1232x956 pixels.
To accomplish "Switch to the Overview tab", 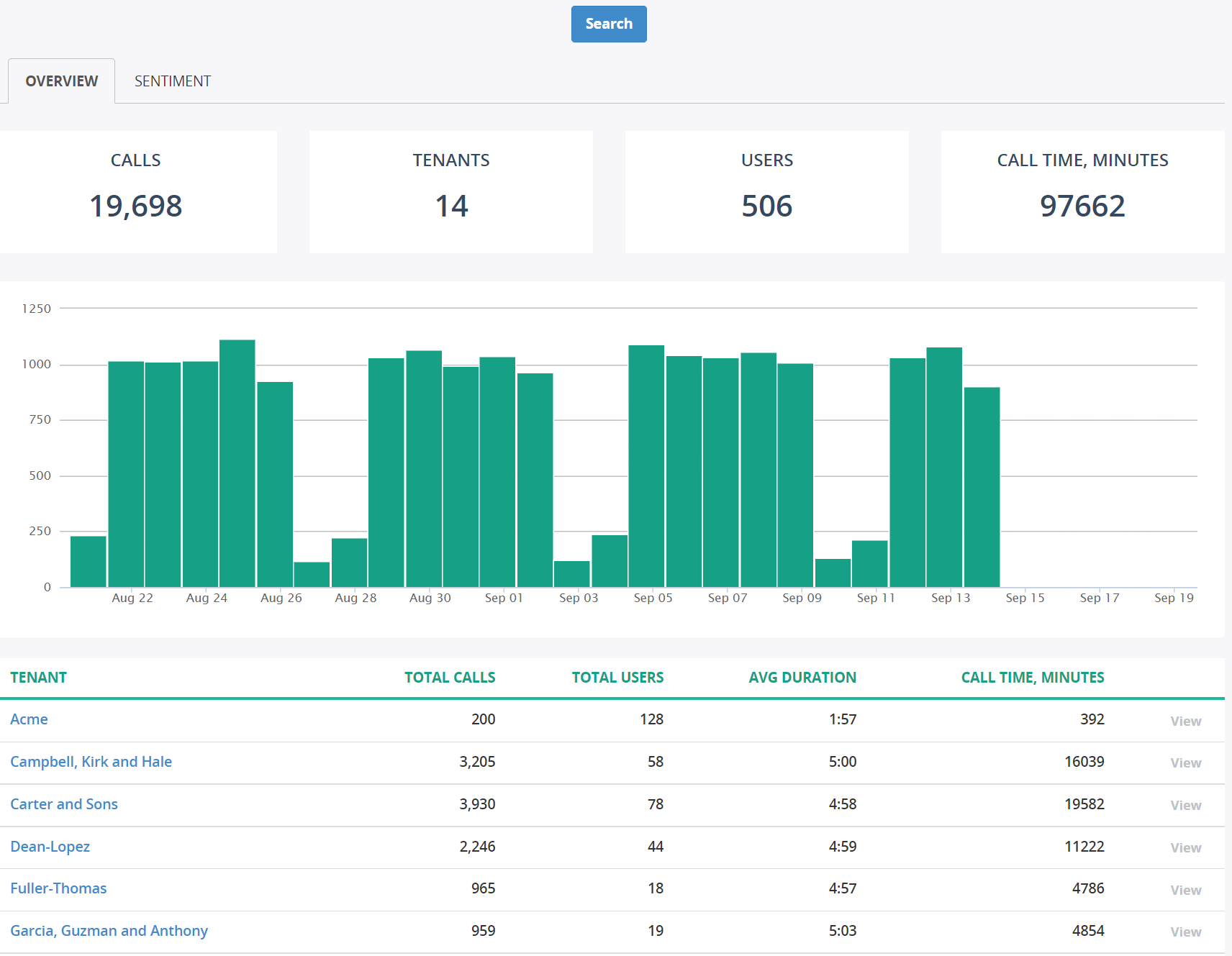I will [x=61, y=81].
